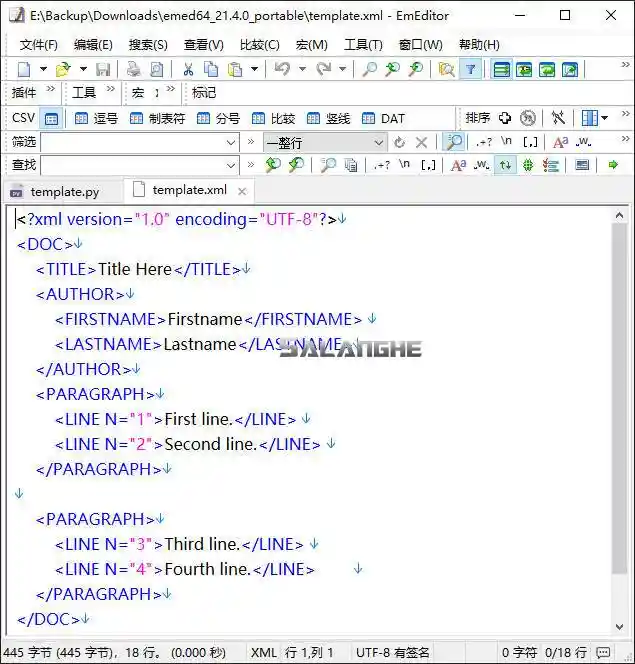Click into the 查找 find input field

(133, 165)
